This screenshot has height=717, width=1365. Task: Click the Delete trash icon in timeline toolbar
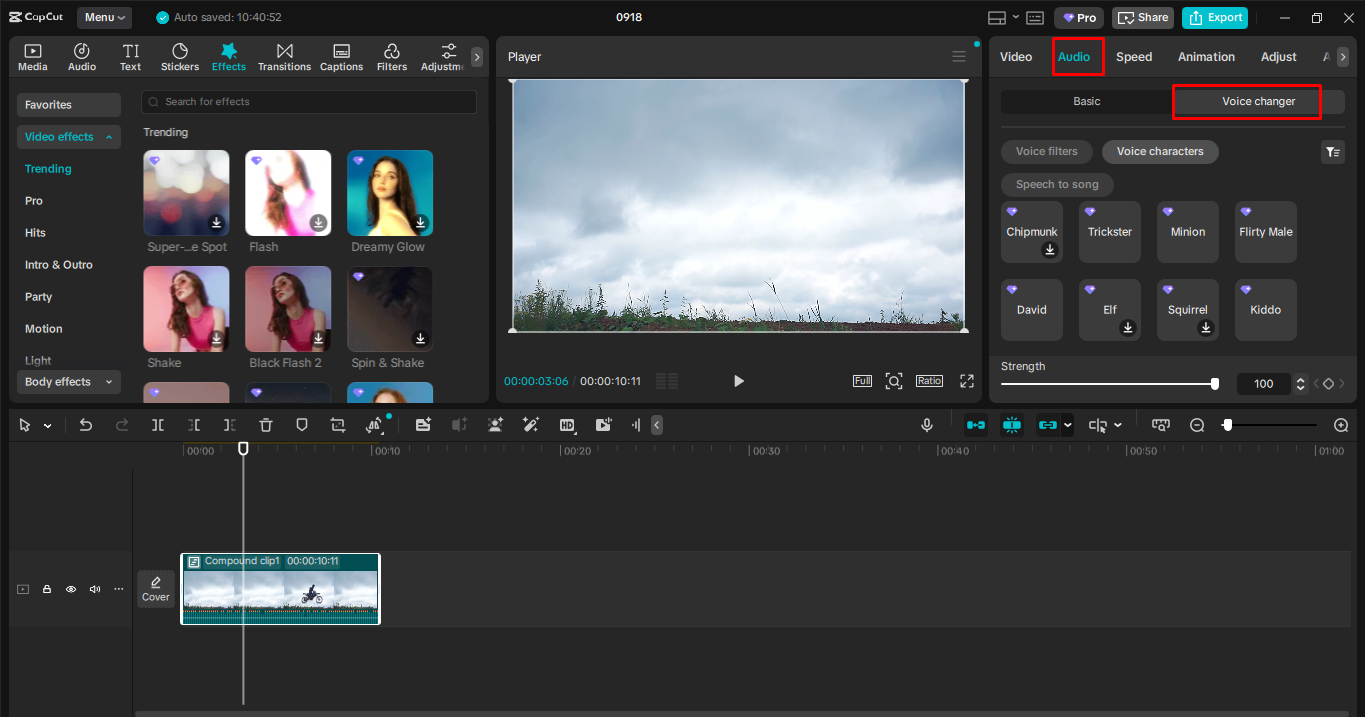[266, 425]
